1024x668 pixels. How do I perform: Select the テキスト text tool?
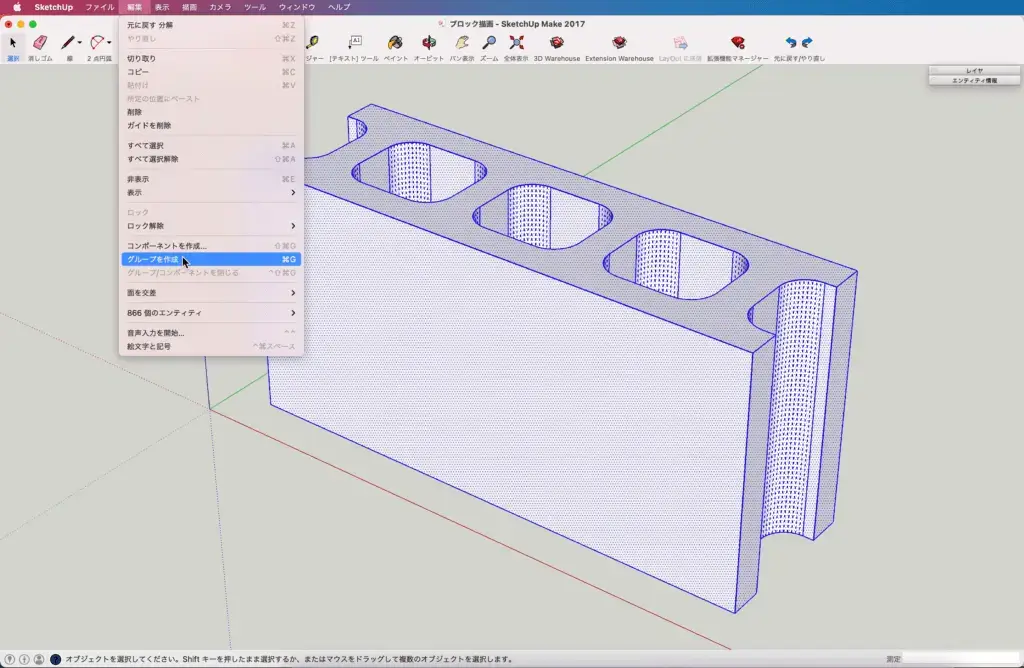click(355, 43)
